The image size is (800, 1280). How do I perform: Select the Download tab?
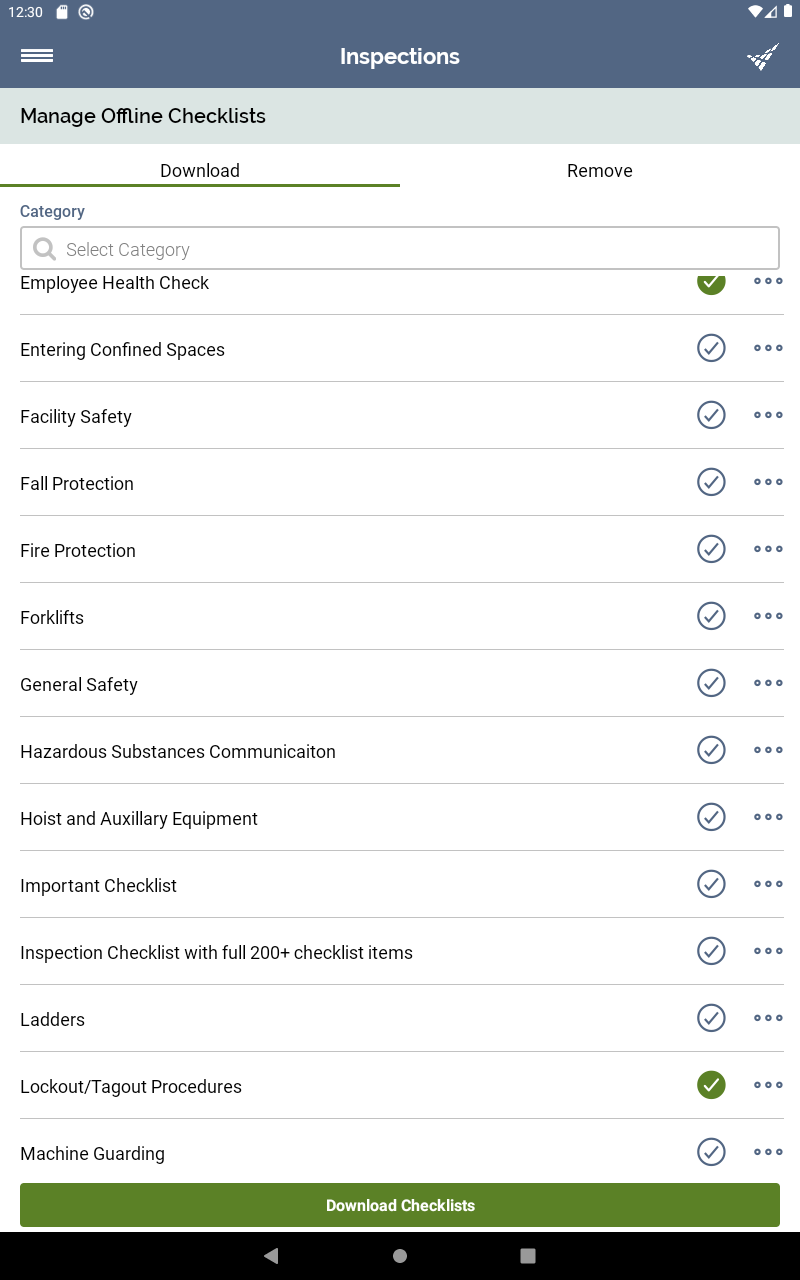pyautogui.click(x=200, y=170)
